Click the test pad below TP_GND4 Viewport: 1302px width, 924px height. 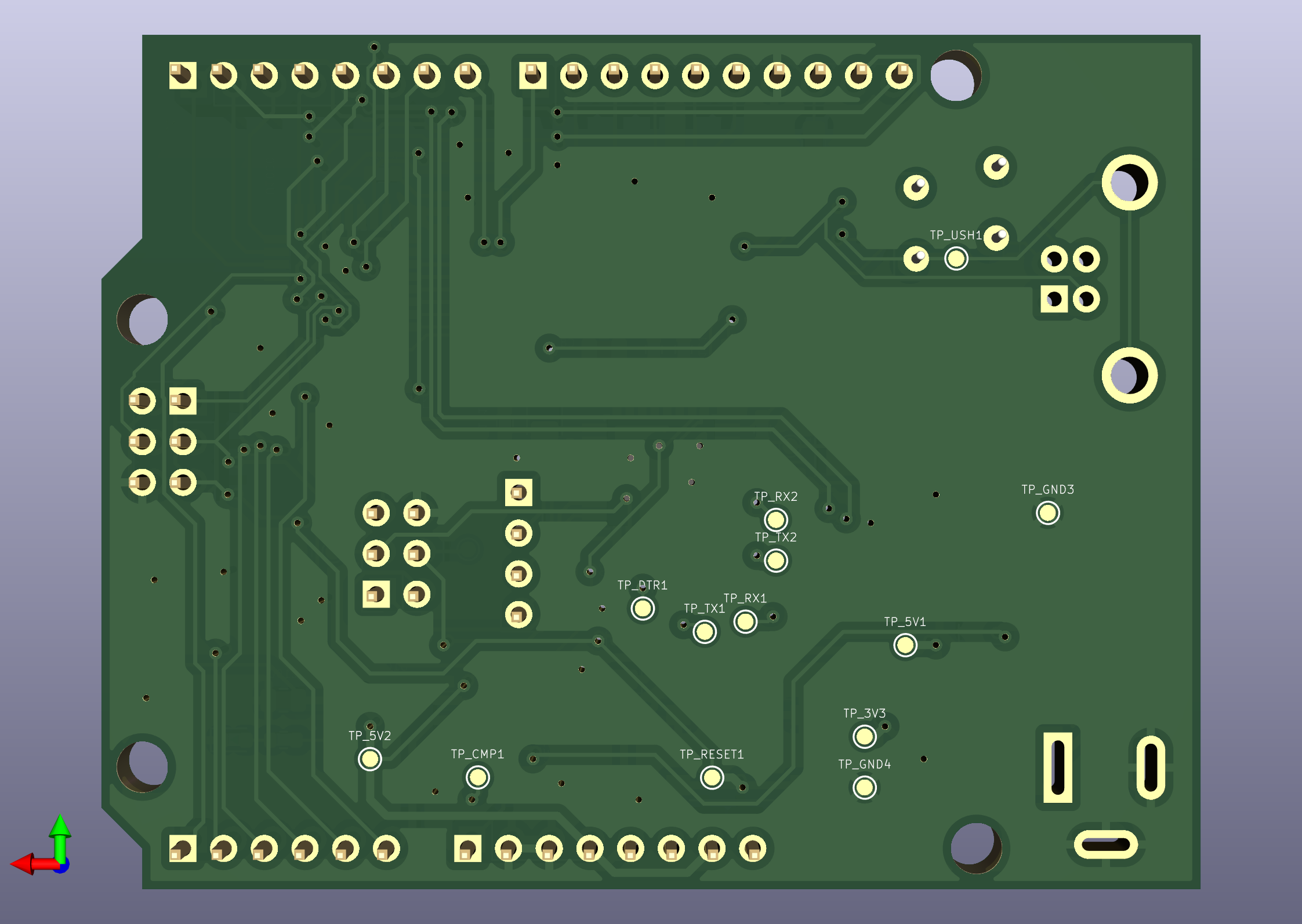coord(864,788)
